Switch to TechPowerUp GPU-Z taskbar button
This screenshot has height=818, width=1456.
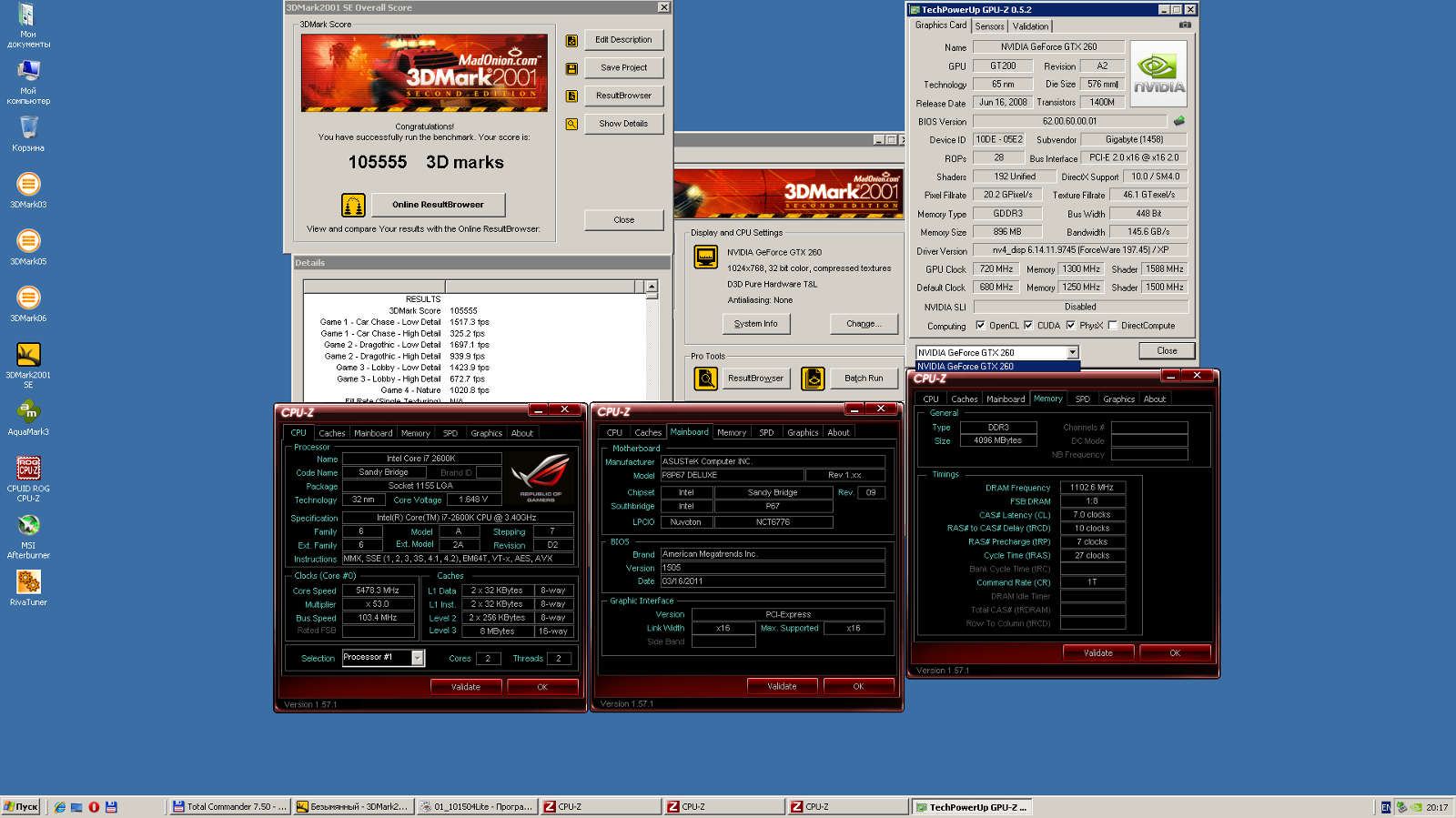(971, 807)
